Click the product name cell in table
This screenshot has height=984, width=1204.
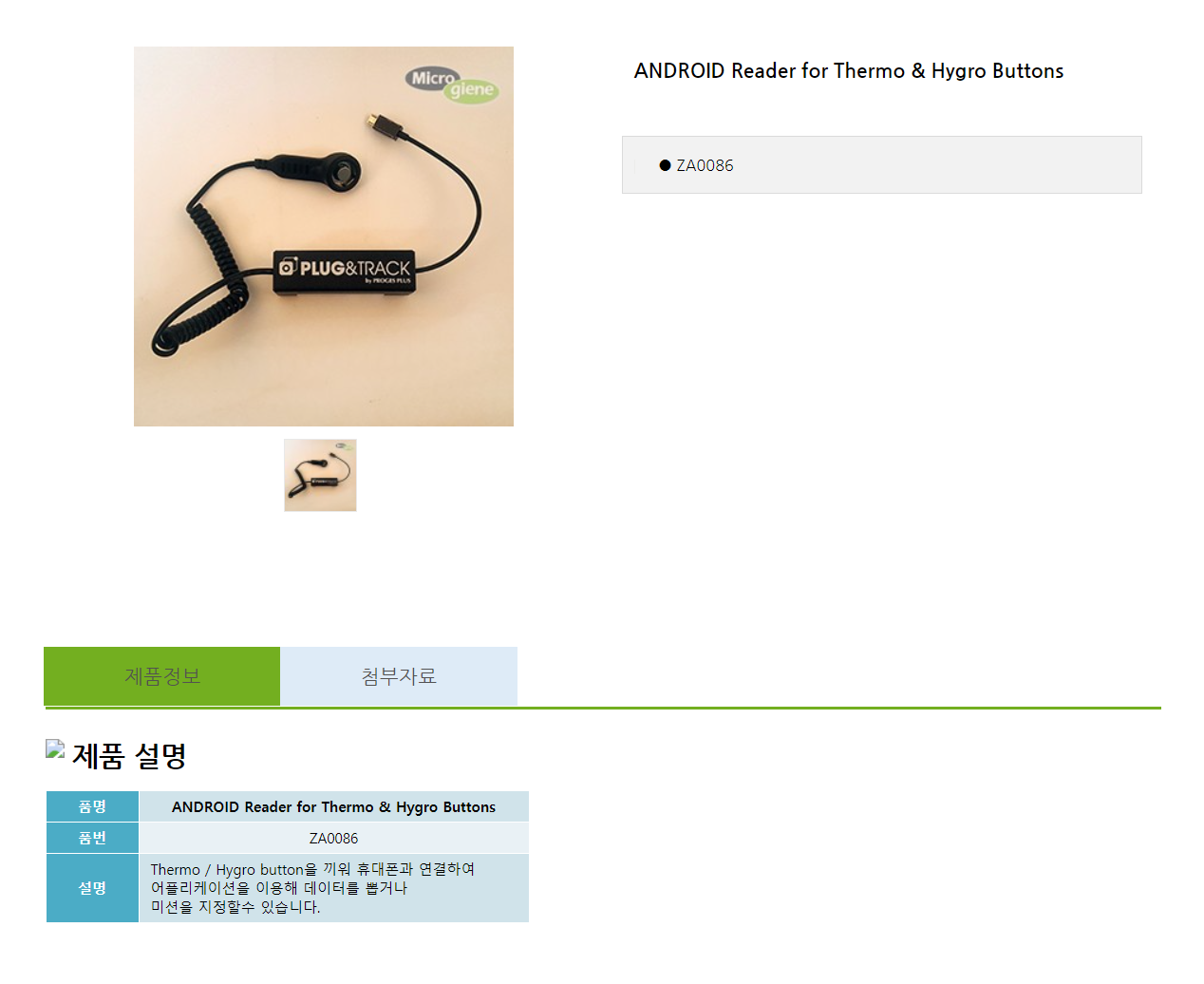tap(334, 806)
